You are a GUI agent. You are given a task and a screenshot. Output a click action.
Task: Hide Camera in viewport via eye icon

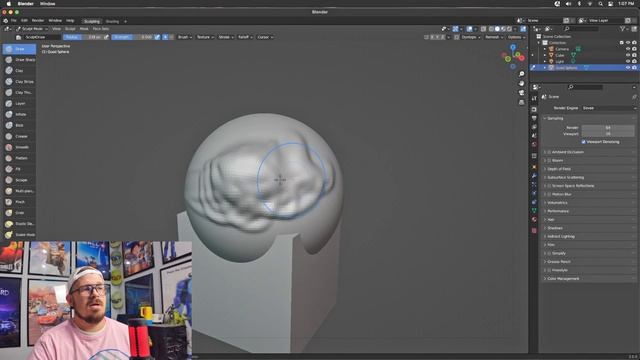tap(628, 49)
